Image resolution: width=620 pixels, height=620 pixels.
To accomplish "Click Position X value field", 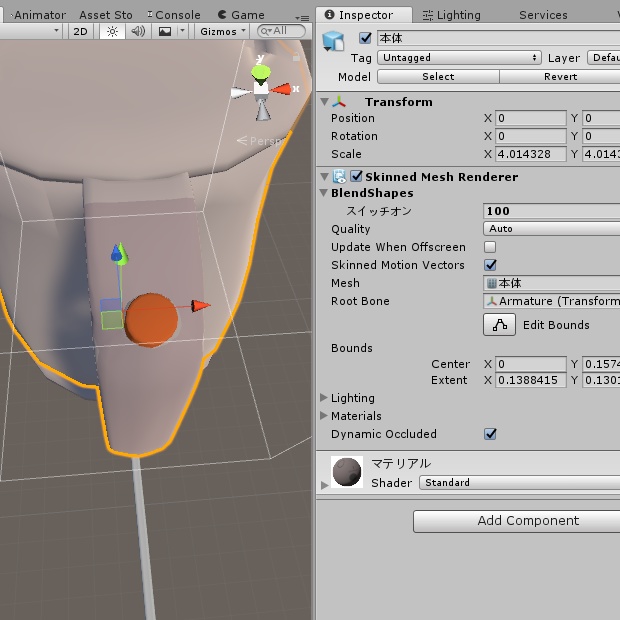I will coord(531,118).
